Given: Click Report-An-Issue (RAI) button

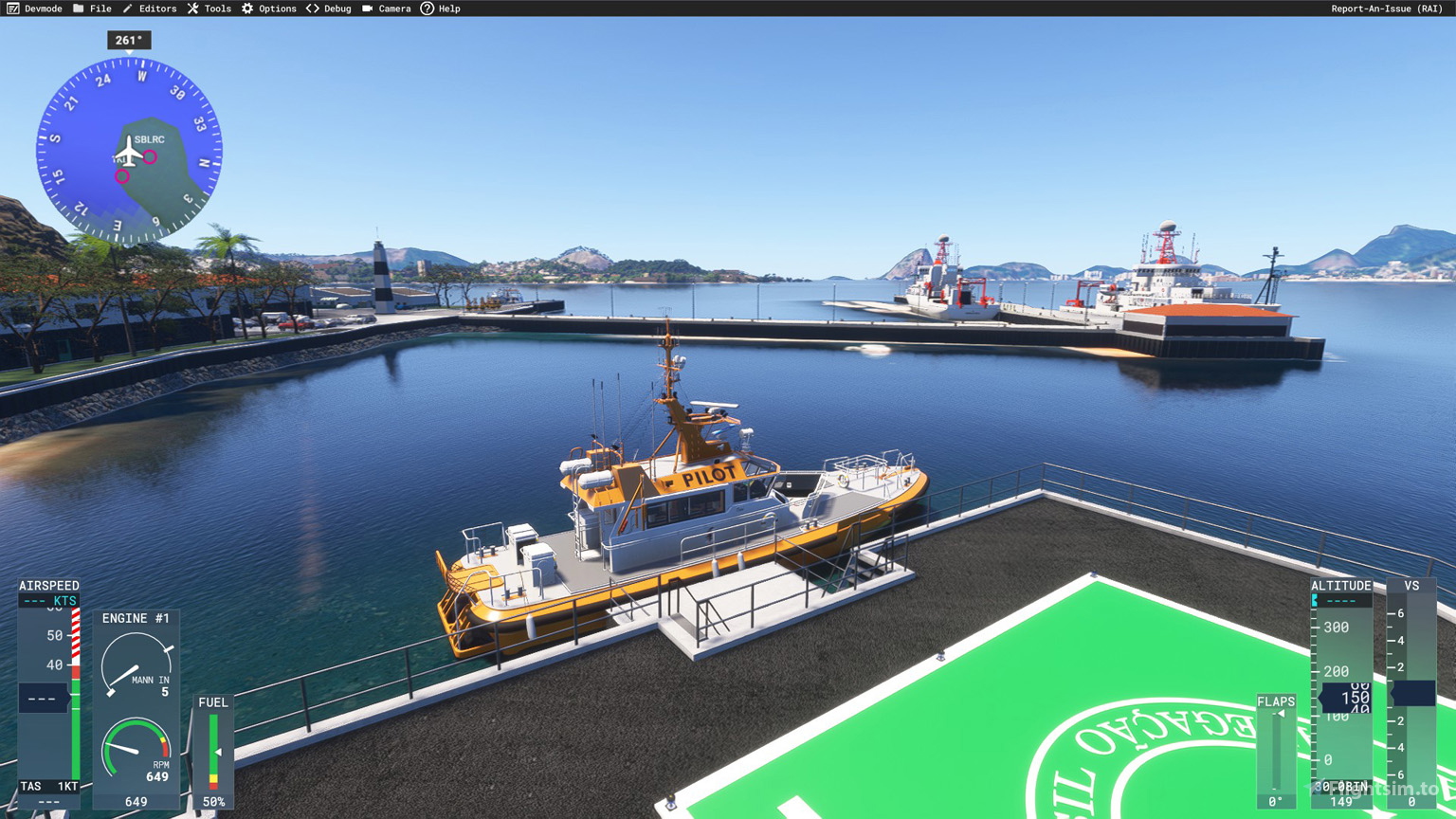Looking at the screenshot, I should pos(1386,9).
